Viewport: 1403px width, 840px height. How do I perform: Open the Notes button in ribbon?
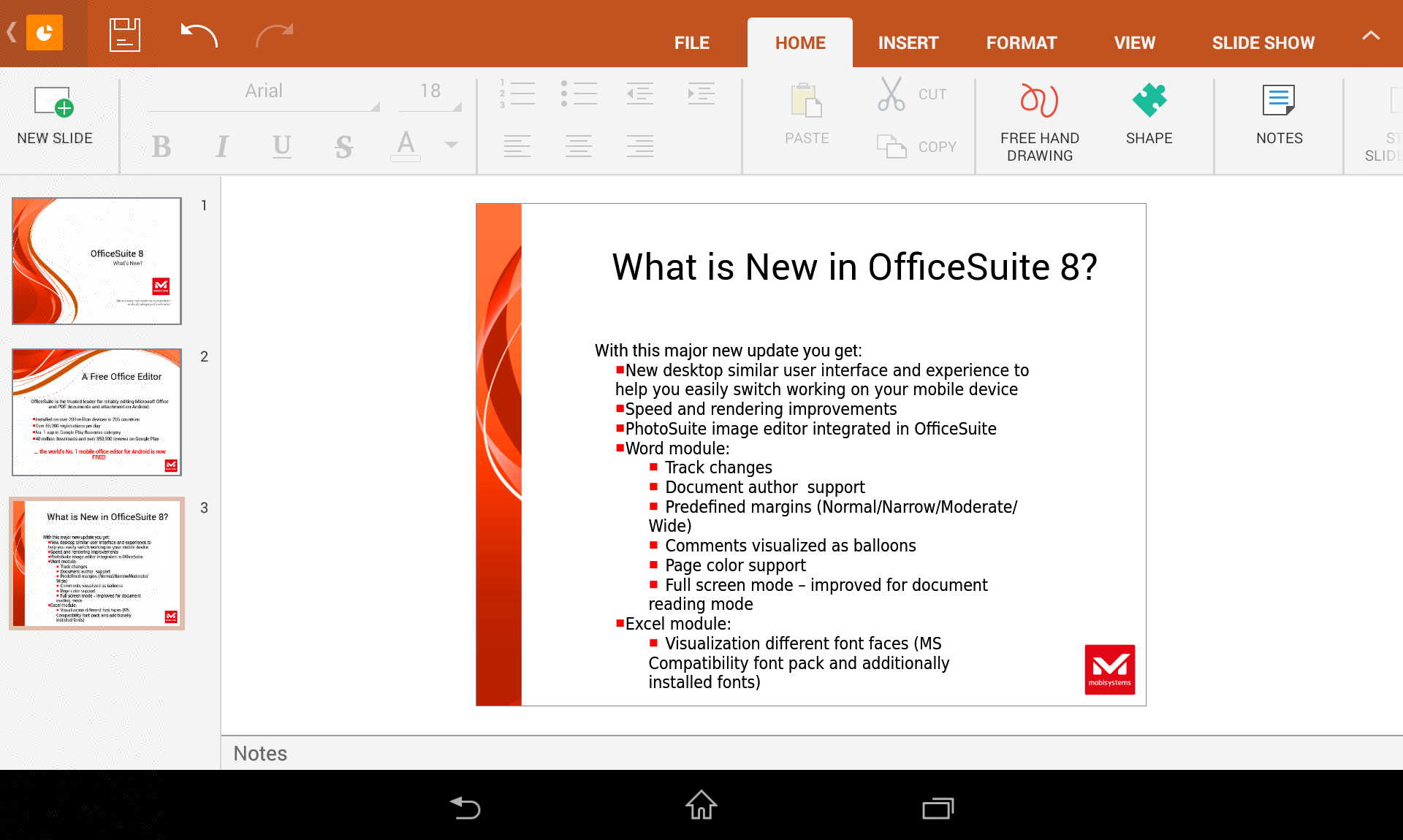coord(1279,117)
